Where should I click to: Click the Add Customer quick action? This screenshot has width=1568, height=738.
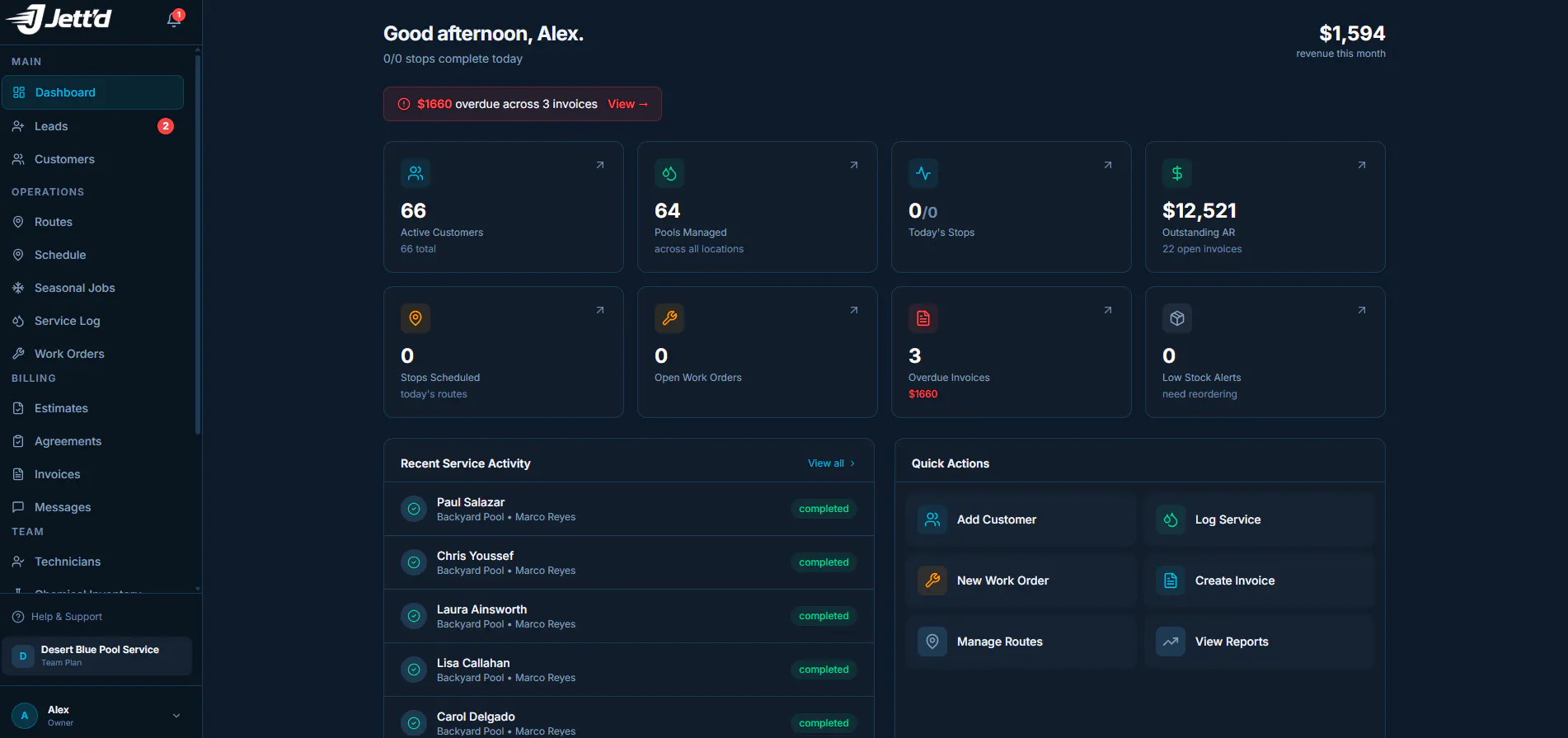point(1021,519)
